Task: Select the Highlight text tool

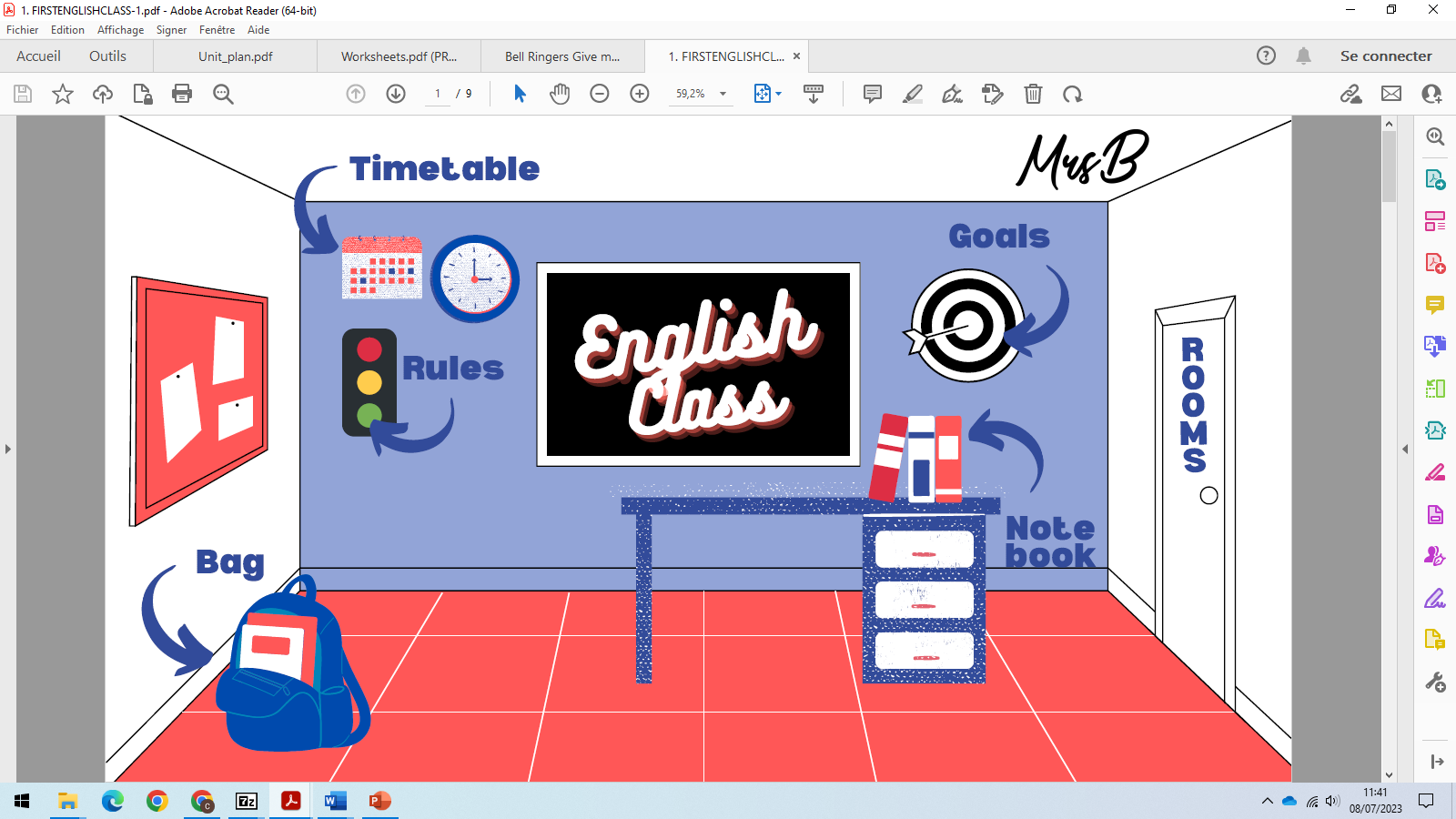Action: (x=912, y=94)
